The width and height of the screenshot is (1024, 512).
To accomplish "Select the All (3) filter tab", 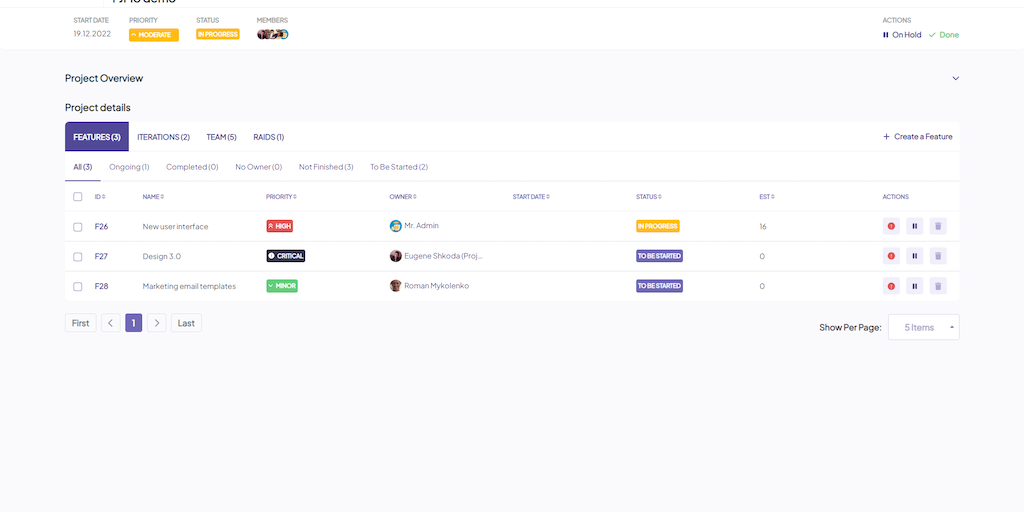I will point(83,167).
